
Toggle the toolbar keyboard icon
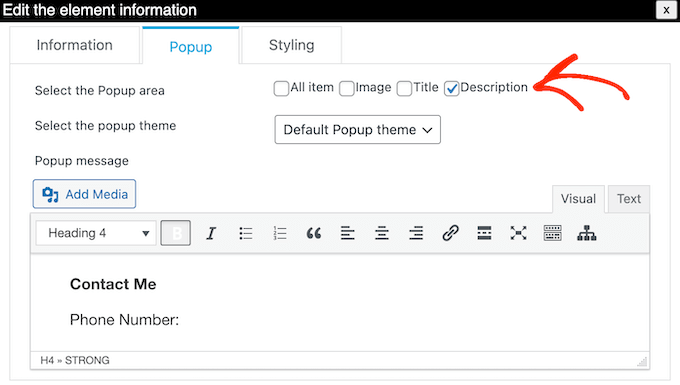pyautogui.click(x=552, y=233)
